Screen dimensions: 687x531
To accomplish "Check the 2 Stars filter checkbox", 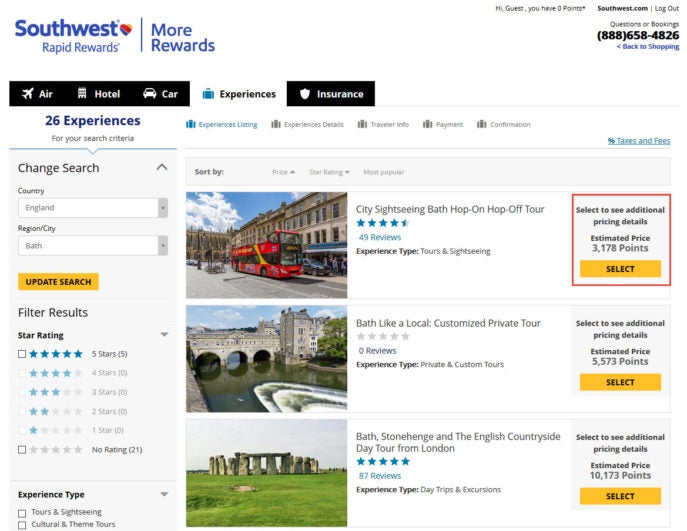I will point(22,411).
